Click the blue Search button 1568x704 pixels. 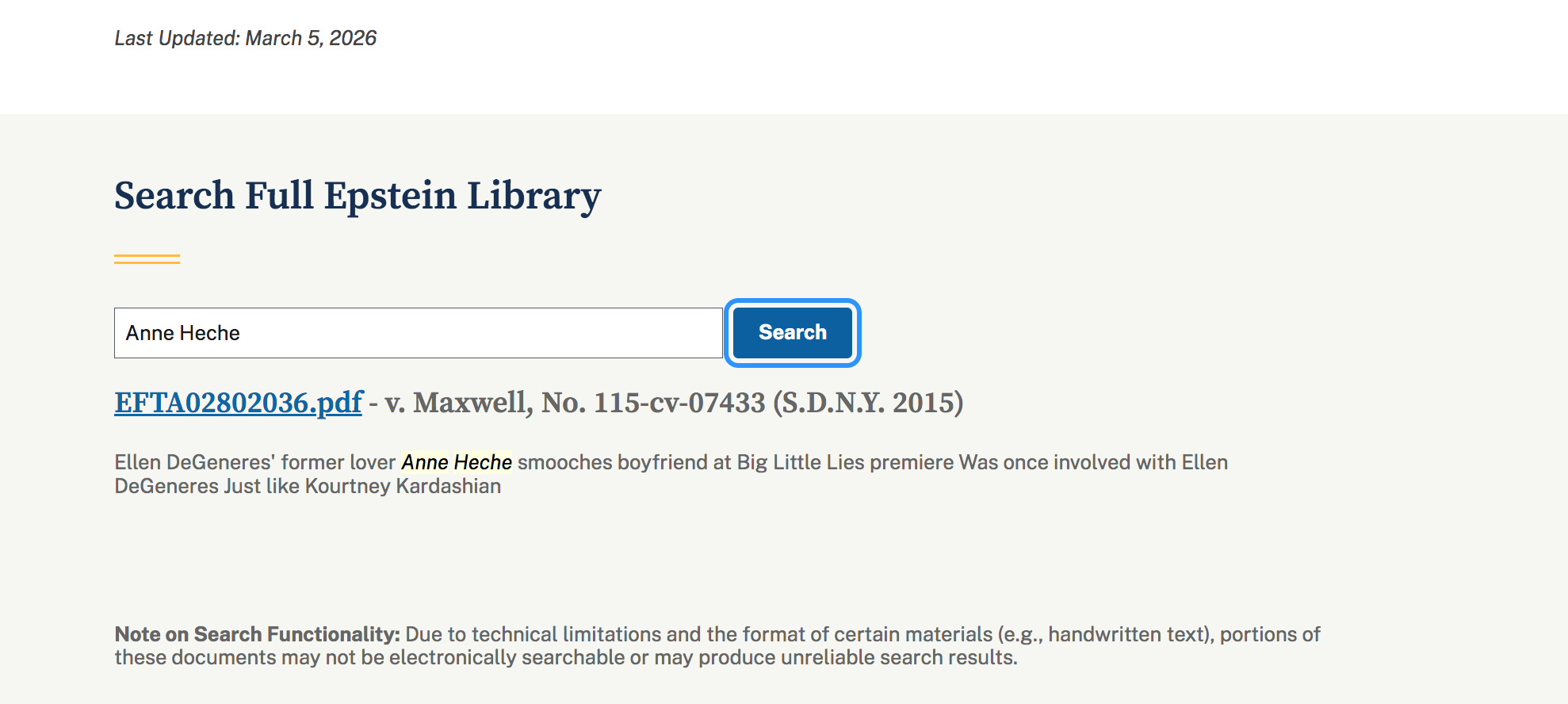click(x=792, y=333)
